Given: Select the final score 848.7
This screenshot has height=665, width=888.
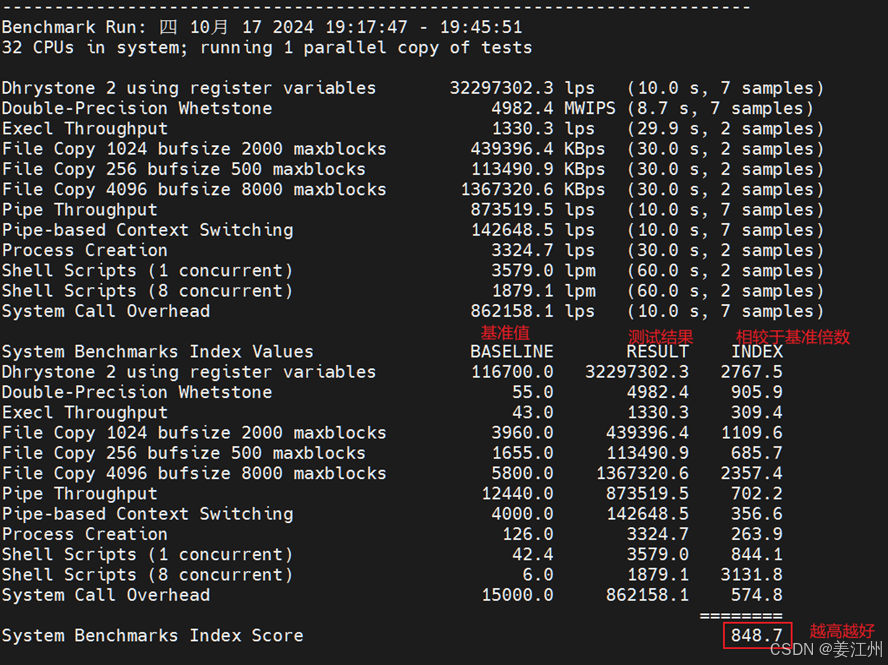Looking at the screenshot, I should coord(757,636).
